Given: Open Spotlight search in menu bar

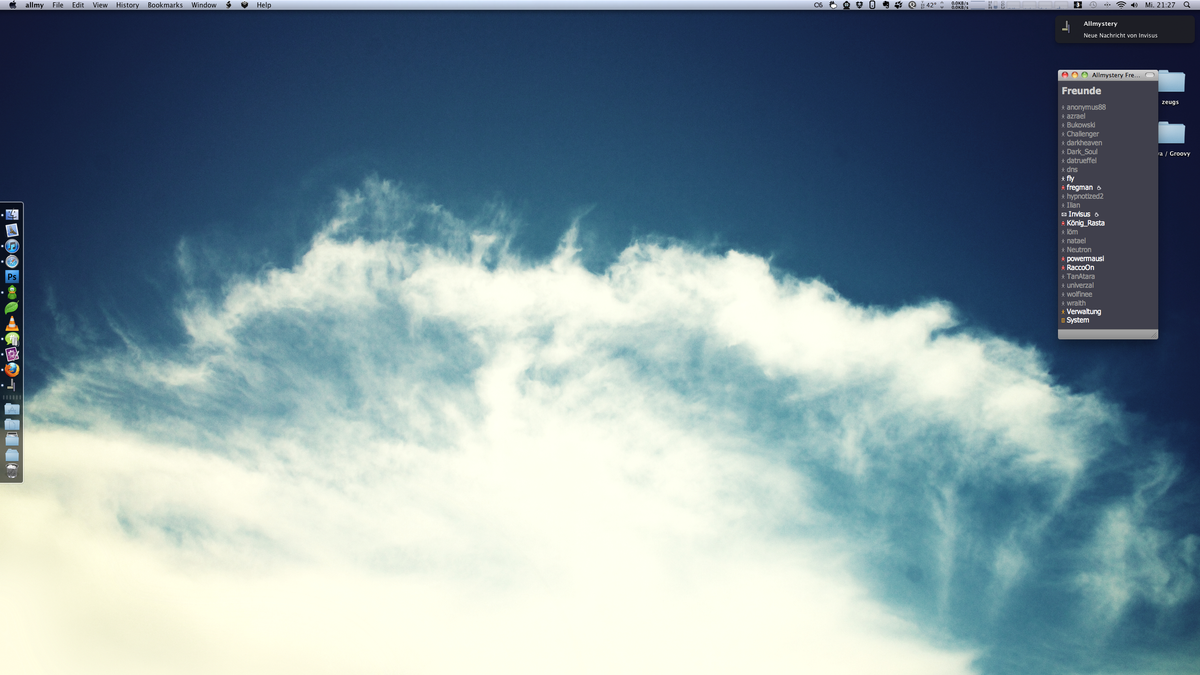Looking at the screenshot, I should pyautogui.click(x=1187, y=5).
